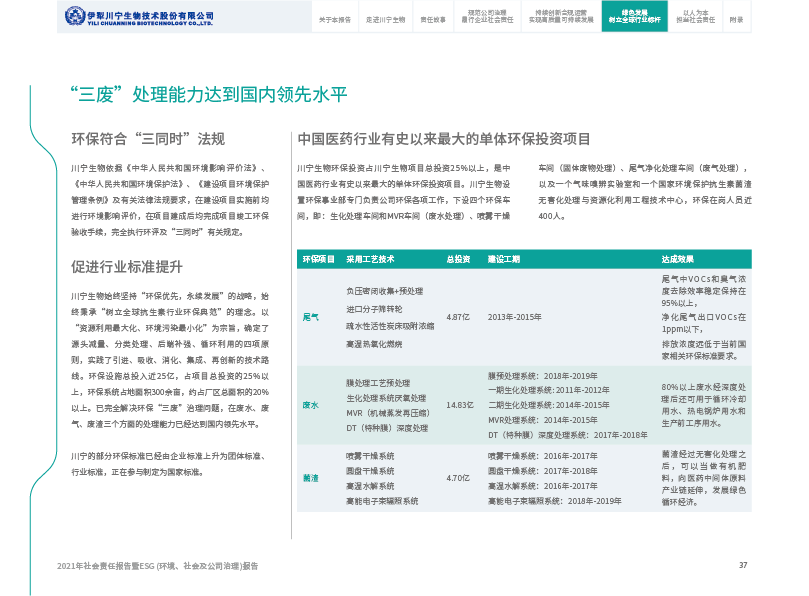Select the 中国医药行业有史以来最大的单体环保投资项目 heading

(x=444, y=139)
